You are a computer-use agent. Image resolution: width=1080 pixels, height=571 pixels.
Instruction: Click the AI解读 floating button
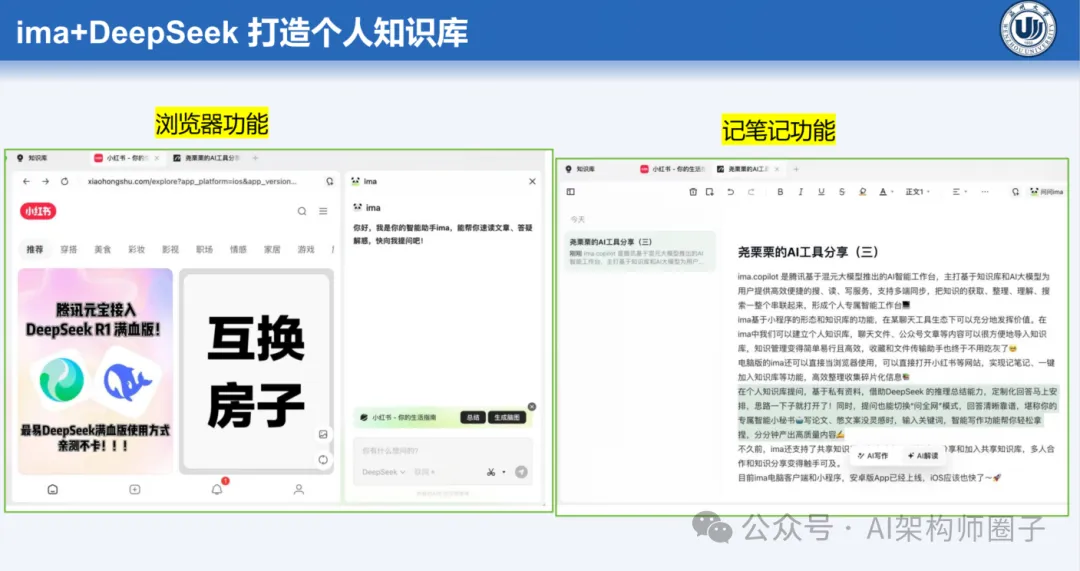(923, 456)
